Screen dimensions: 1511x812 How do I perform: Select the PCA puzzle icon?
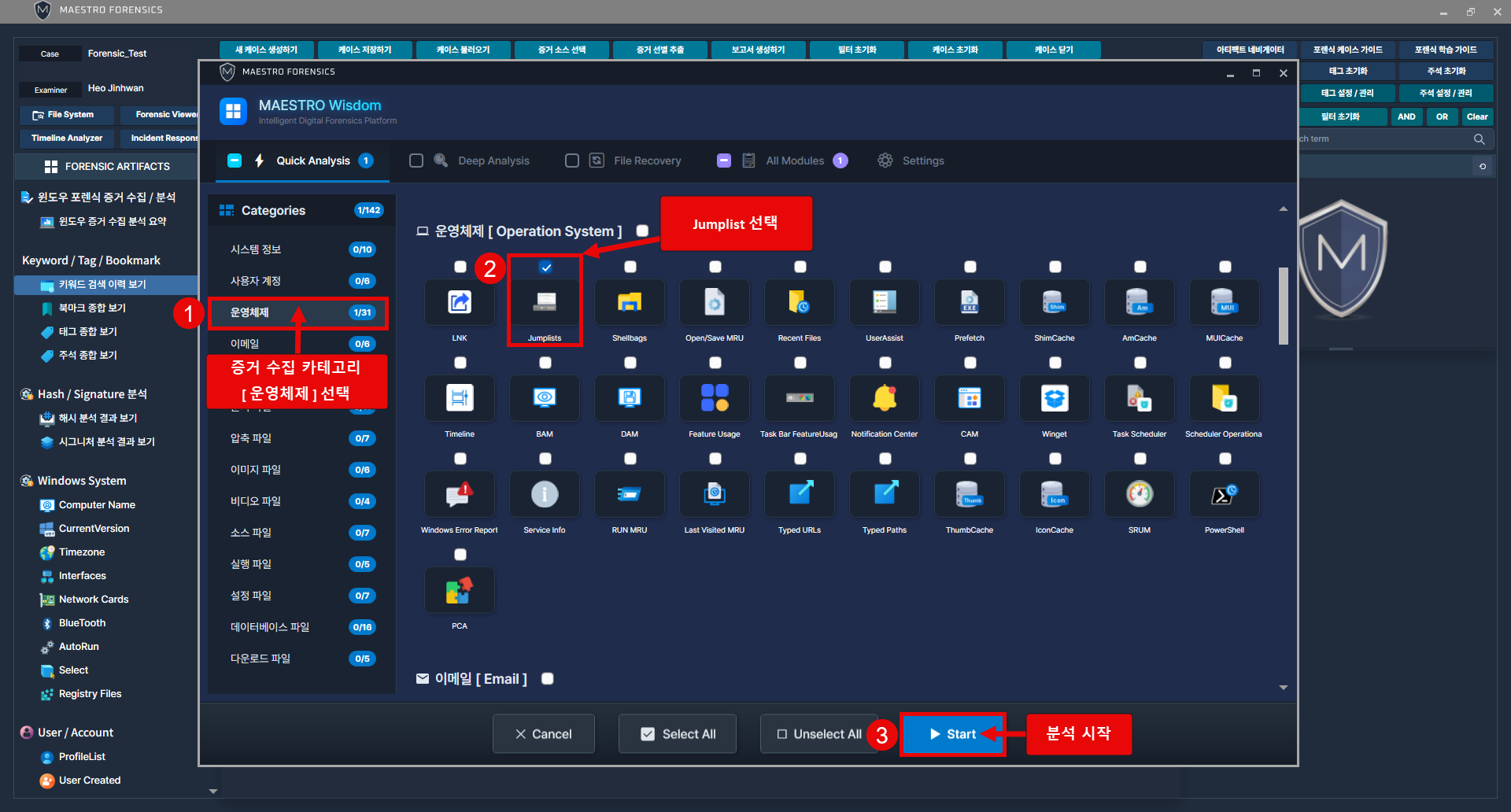[x=460, y=590]
